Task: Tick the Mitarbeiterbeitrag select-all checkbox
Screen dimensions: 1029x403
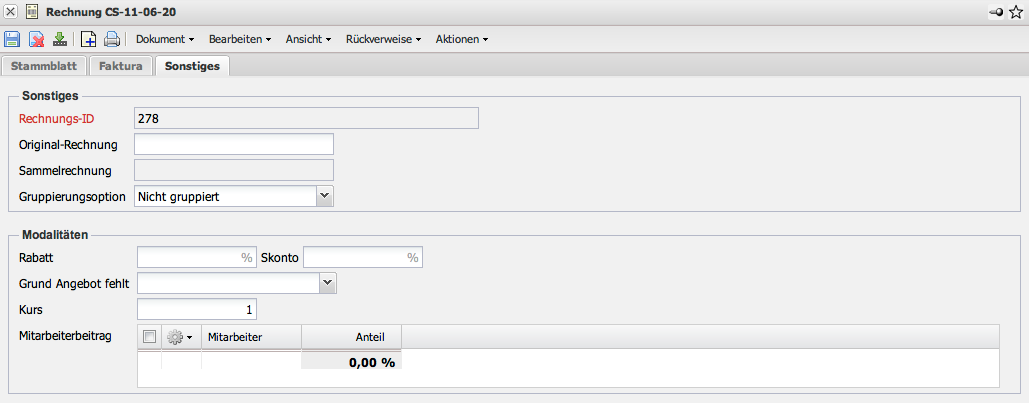Action: [x=150, y=337]
